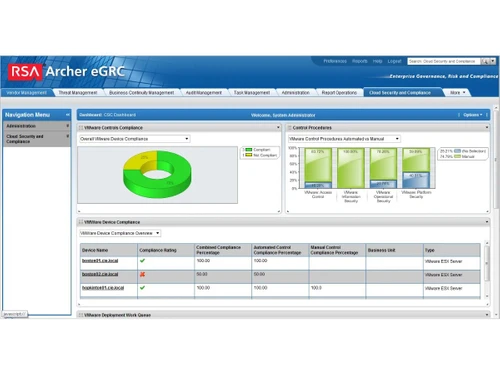
Task: Click the VMware Operational Security bar
Action: click(383, 168)
